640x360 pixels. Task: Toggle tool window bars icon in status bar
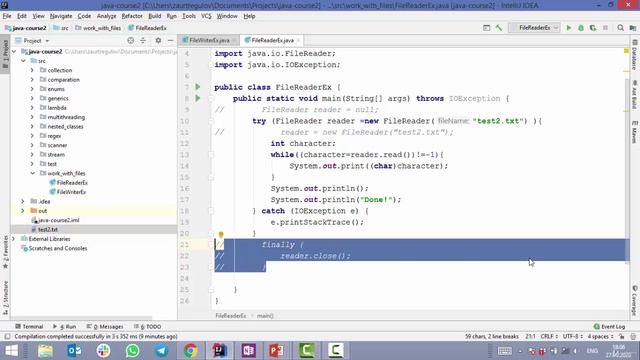[x=7, y=337]
